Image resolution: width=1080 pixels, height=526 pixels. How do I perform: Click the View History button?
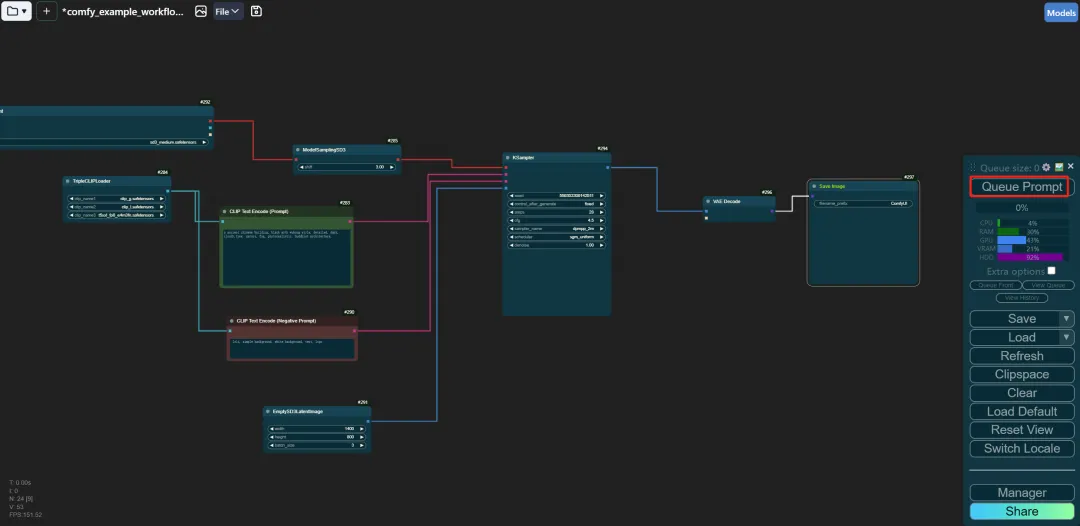1021,298
